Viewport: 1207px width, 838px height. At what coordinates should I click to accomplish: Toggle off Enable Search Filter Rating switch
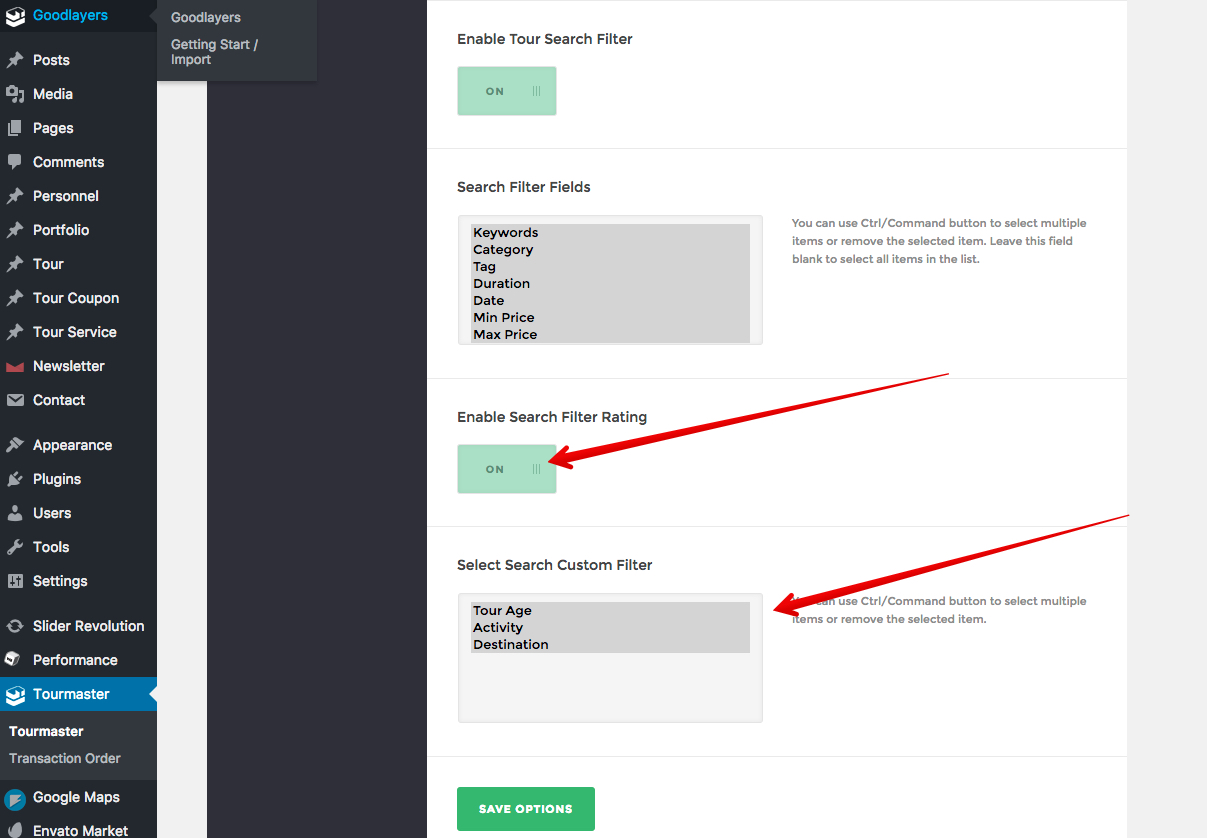pyautogui.click(x=507, y=469)
